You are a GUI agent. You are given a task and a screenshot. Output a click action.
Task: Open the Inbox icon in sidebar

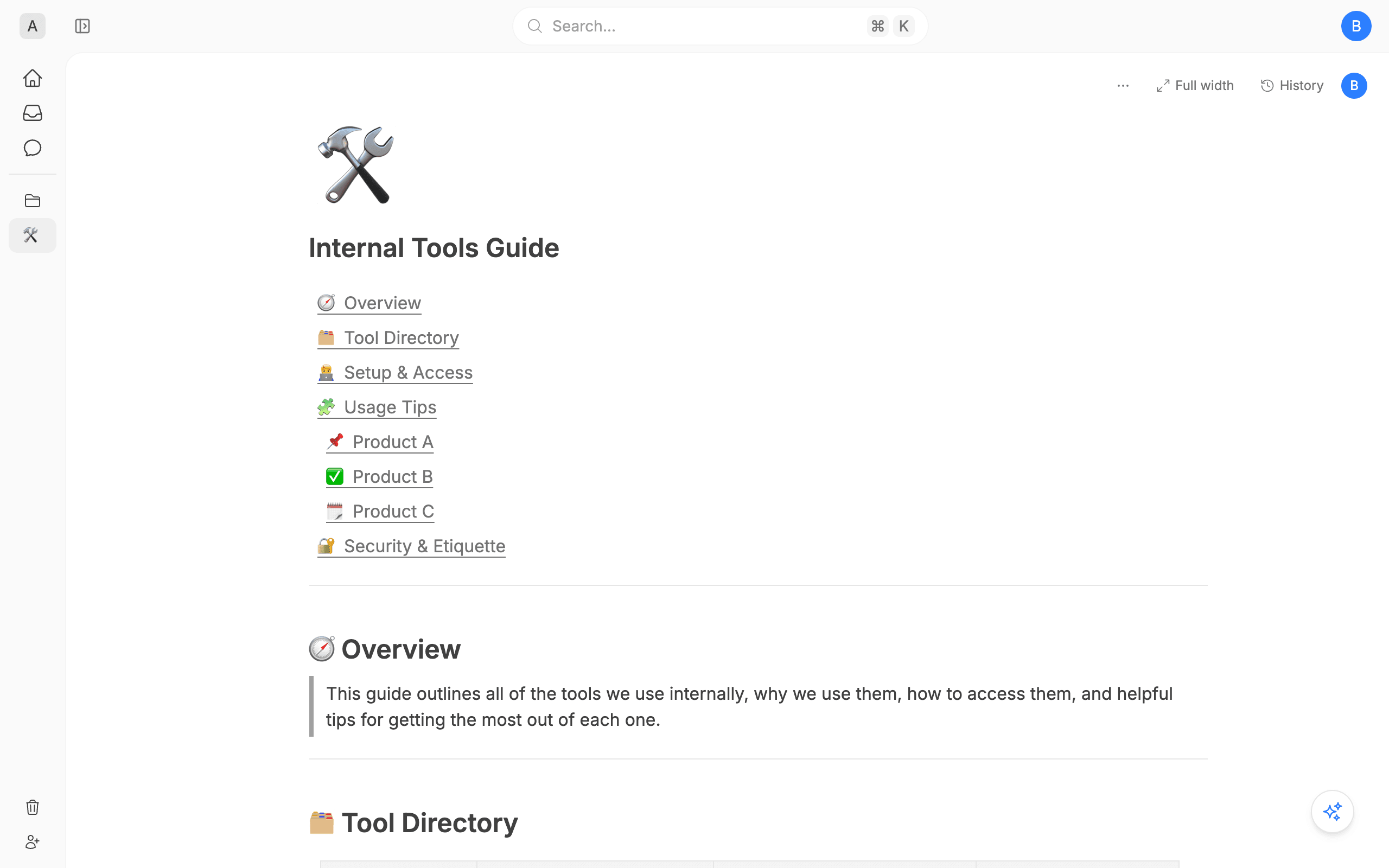[x=33, y=113]
